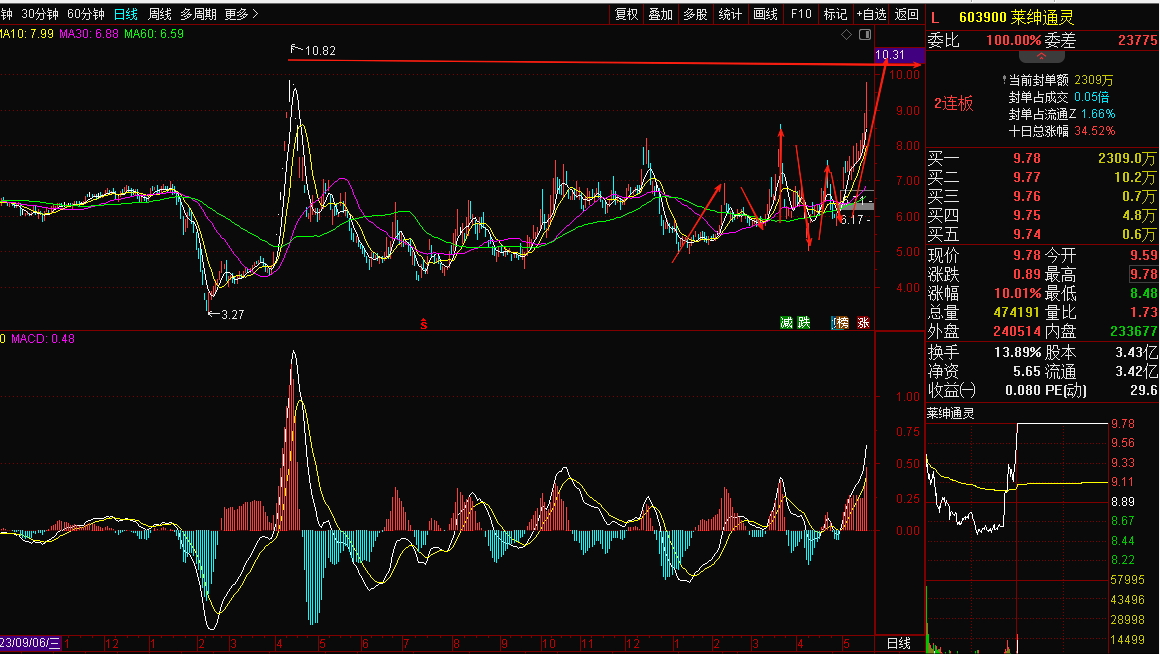The image size is (1160, 654).
Task: Click the 返回 back button
Action: tap(907, 14)
